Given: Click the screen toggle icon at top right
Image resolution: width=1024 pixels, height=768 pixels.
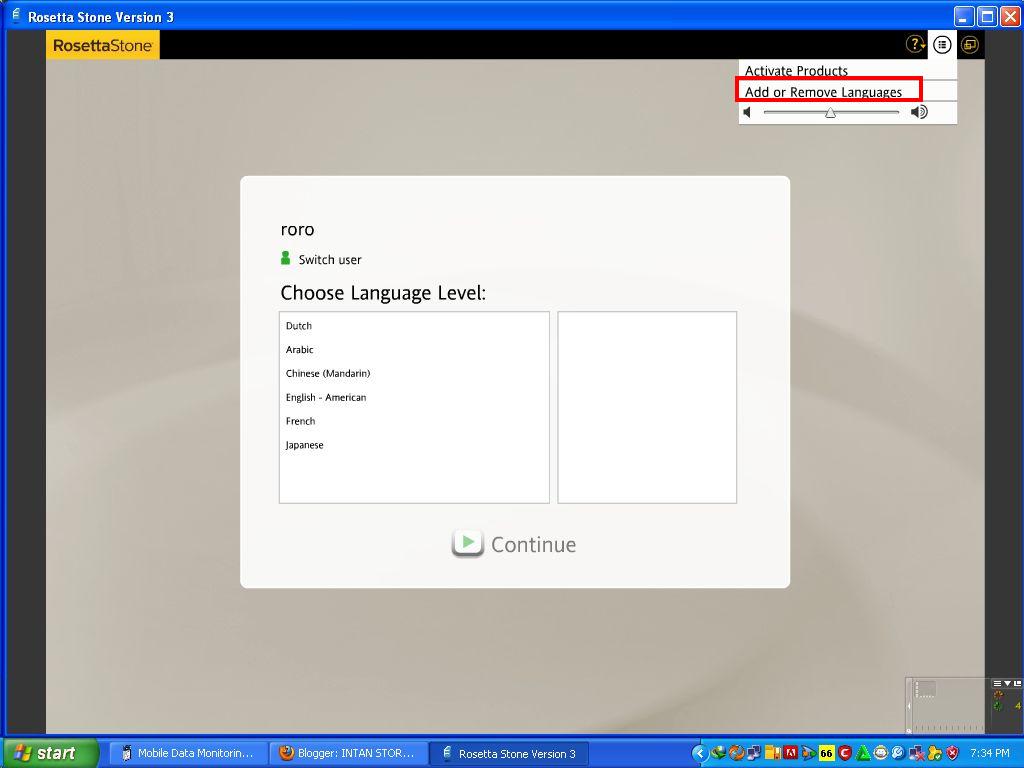Looking at the screenshot, I should click(x=967, y=44).
